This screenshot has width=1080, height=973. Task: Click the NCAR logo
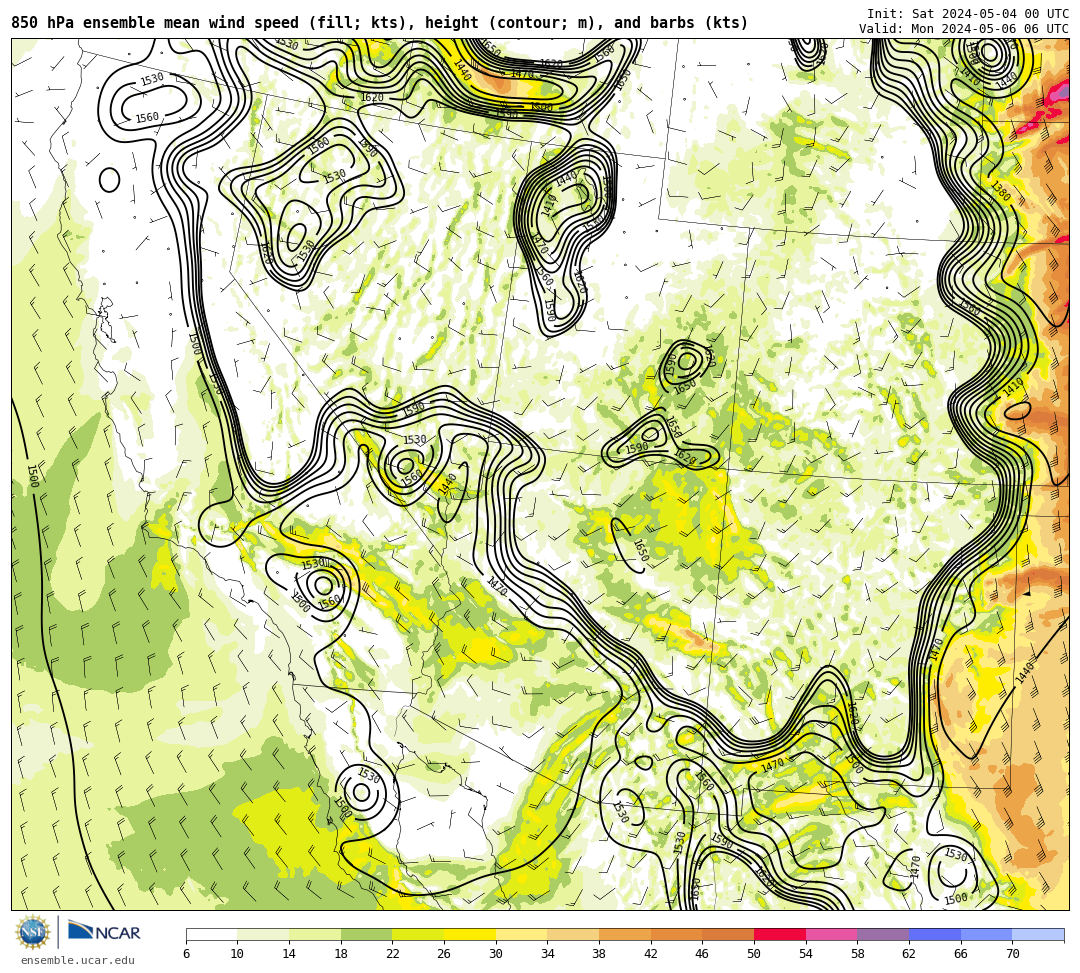(x=104, y=932)
